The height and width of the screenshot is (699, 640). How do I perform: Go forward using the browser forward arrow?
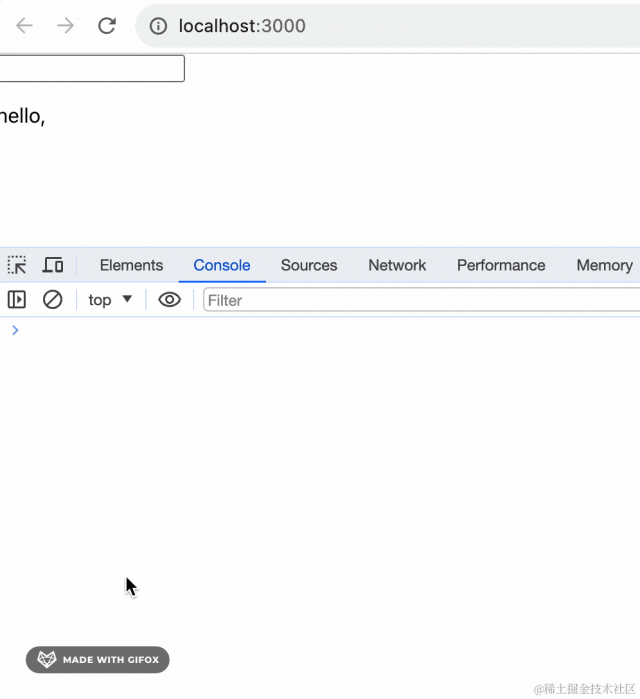click(66, 26)
